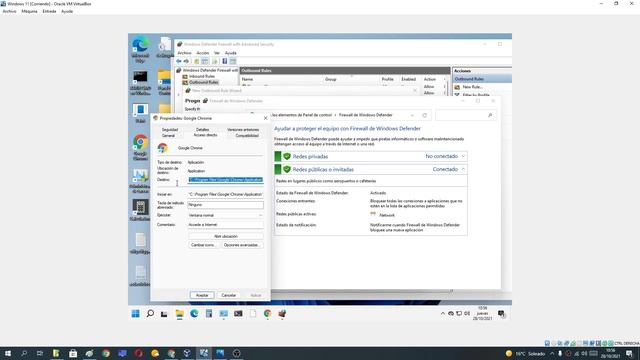
Task: Click the Iniciar en path field
Action: (x=225, y=194)
